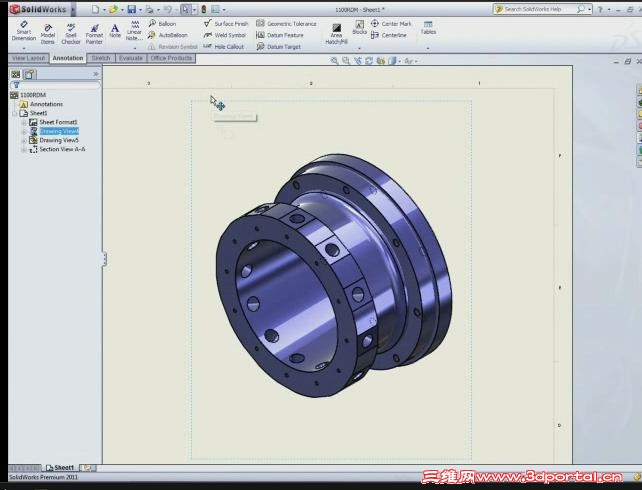The height and width of the screenshot is (490, 642).
Task: Select Sheet Format1 tree item
Action: (x=53, y=122)
